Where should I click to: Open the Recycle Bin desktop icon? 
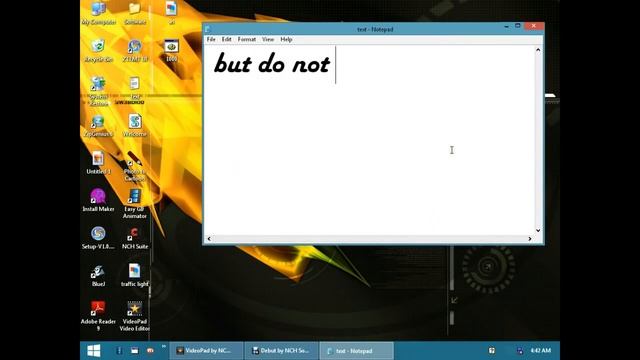pos(98,50)
